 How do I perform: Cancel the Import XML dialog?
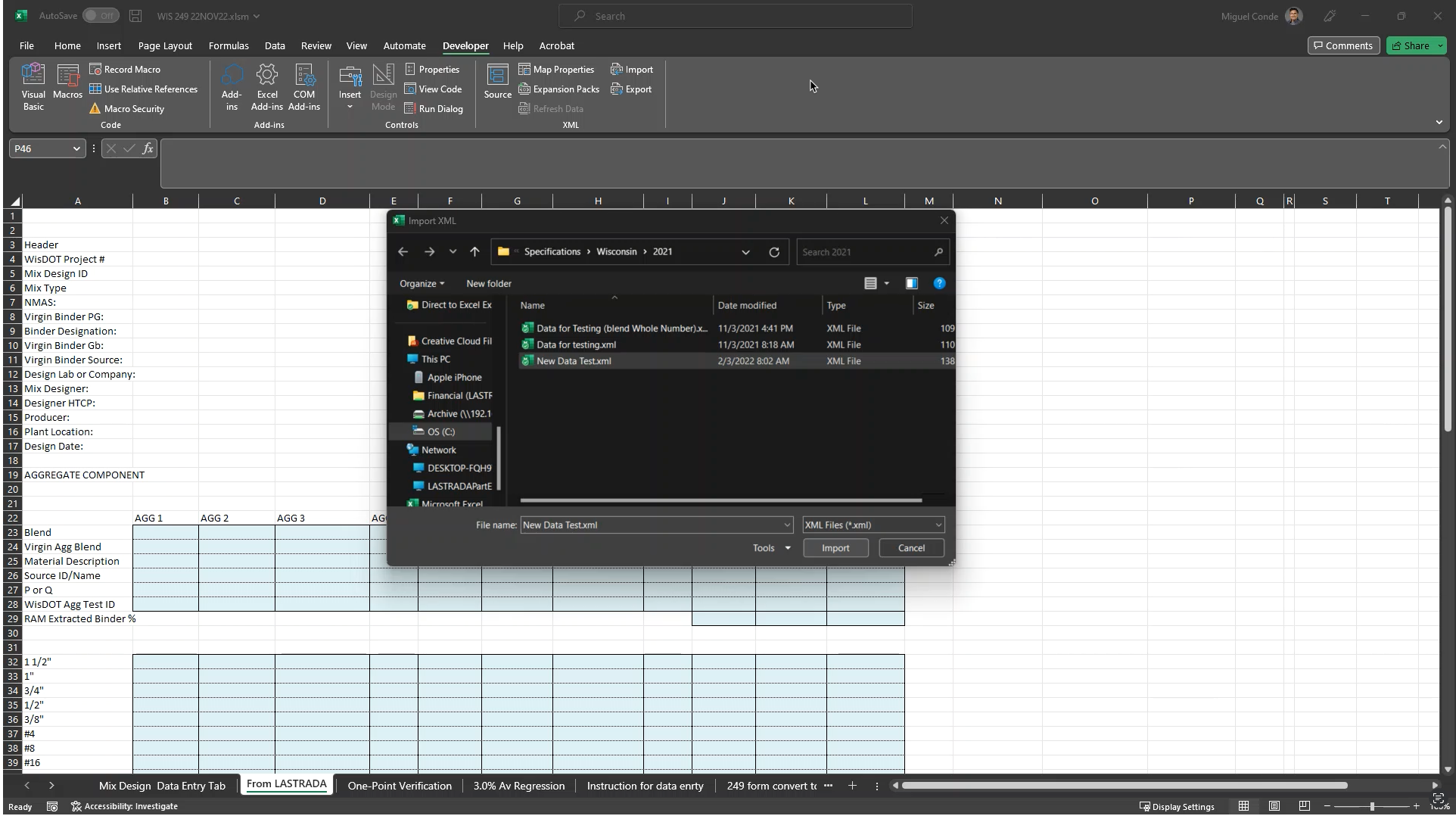tap(911, 548)
